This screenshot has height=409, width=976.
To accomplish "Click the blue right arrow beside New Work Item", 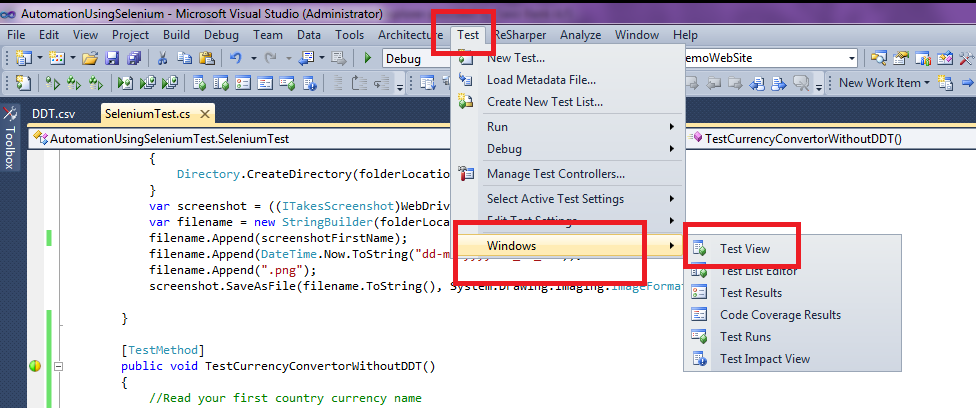I will click(x=967, y=83).
